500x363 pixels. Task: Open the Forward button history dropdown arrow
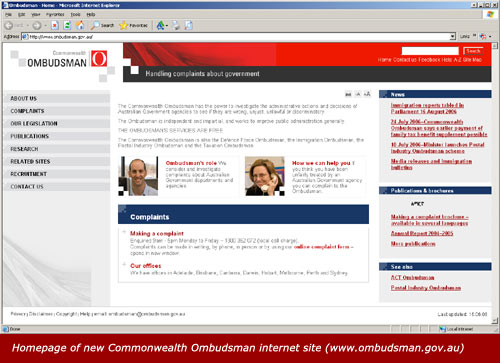[45, 25]
